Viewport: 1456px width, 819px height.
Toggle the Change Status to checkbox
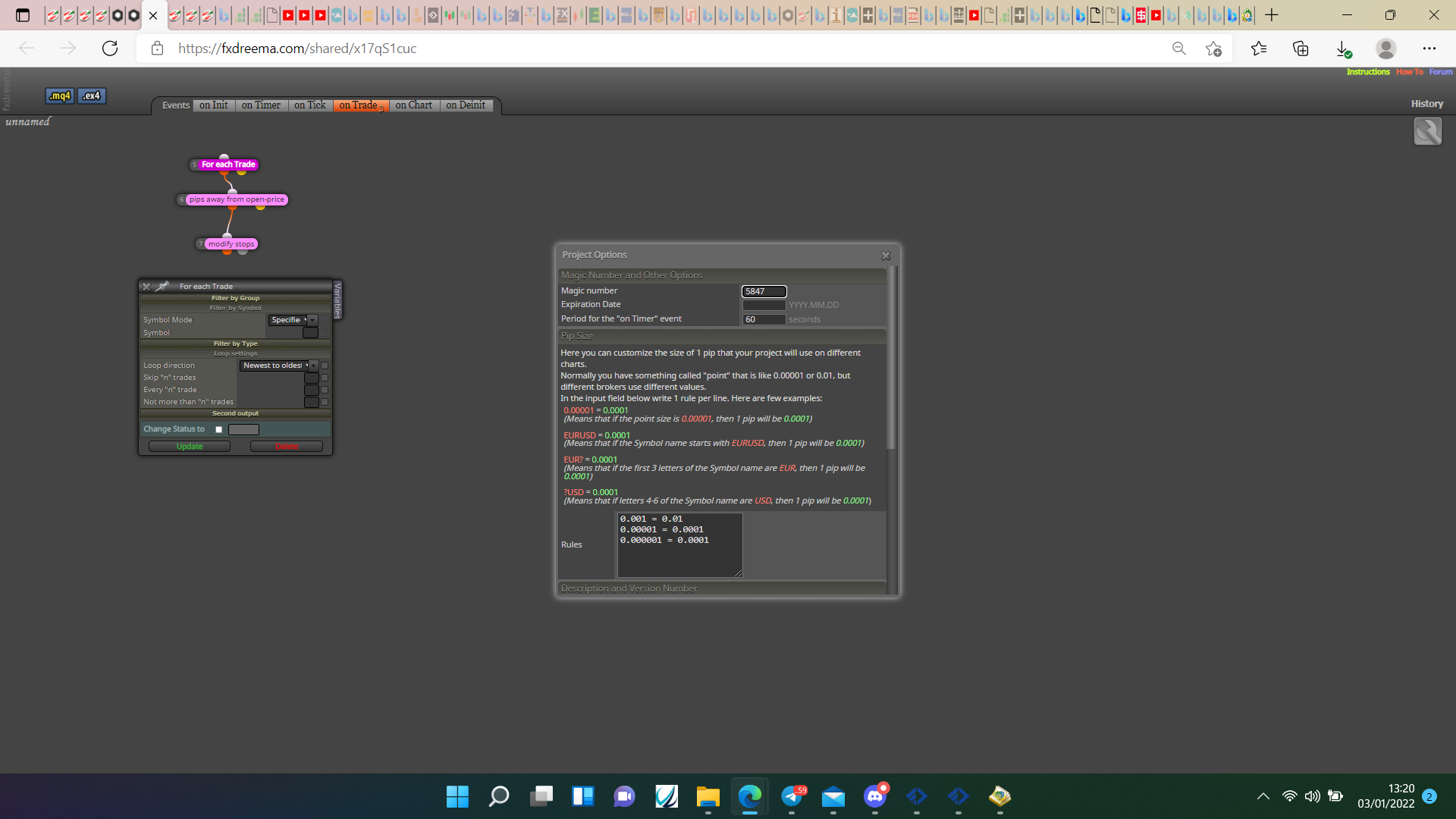(x=219, y=430)
